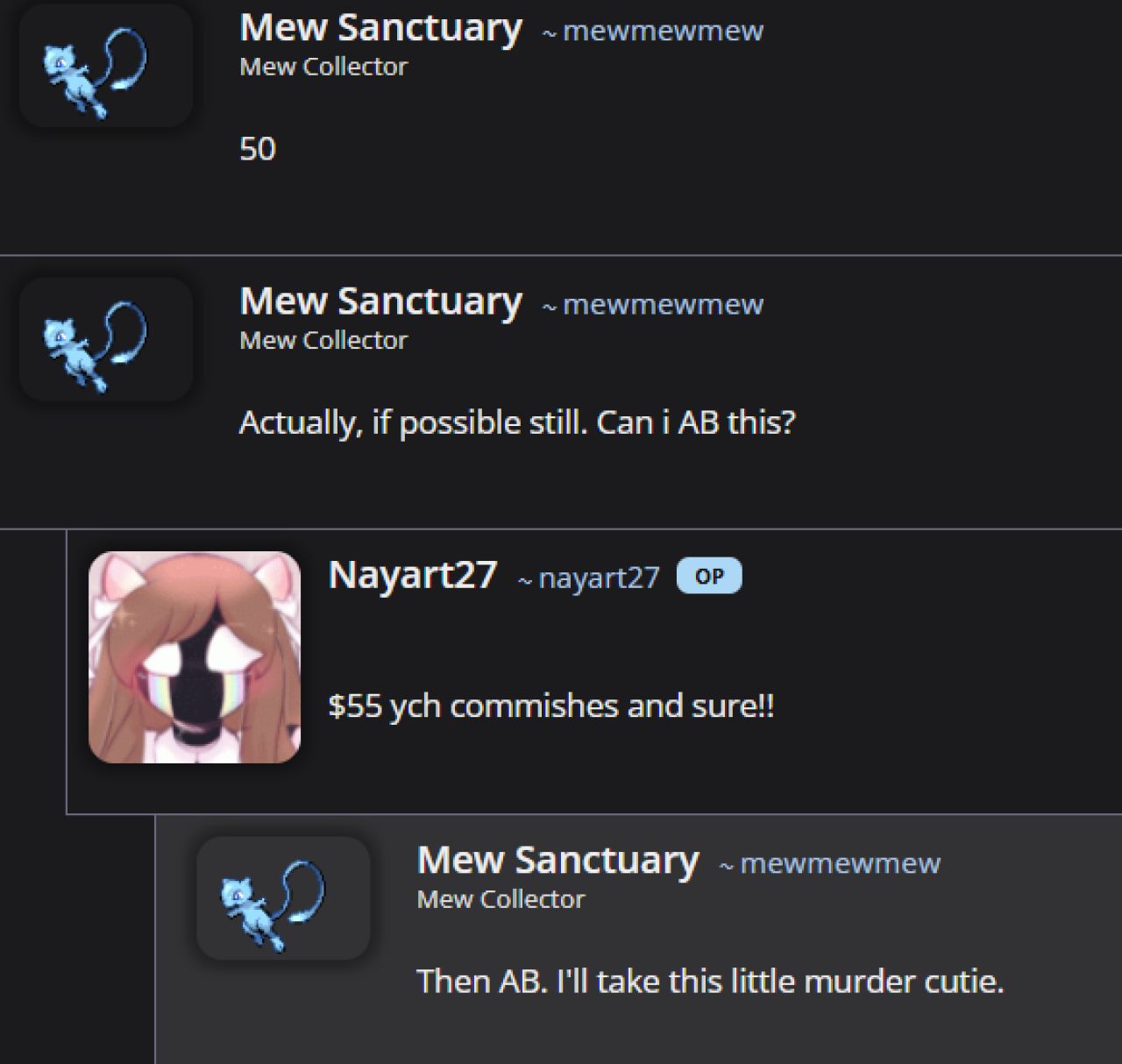Select the "50" bid comment text
1122x1064 pixels.
click(258, 148)
